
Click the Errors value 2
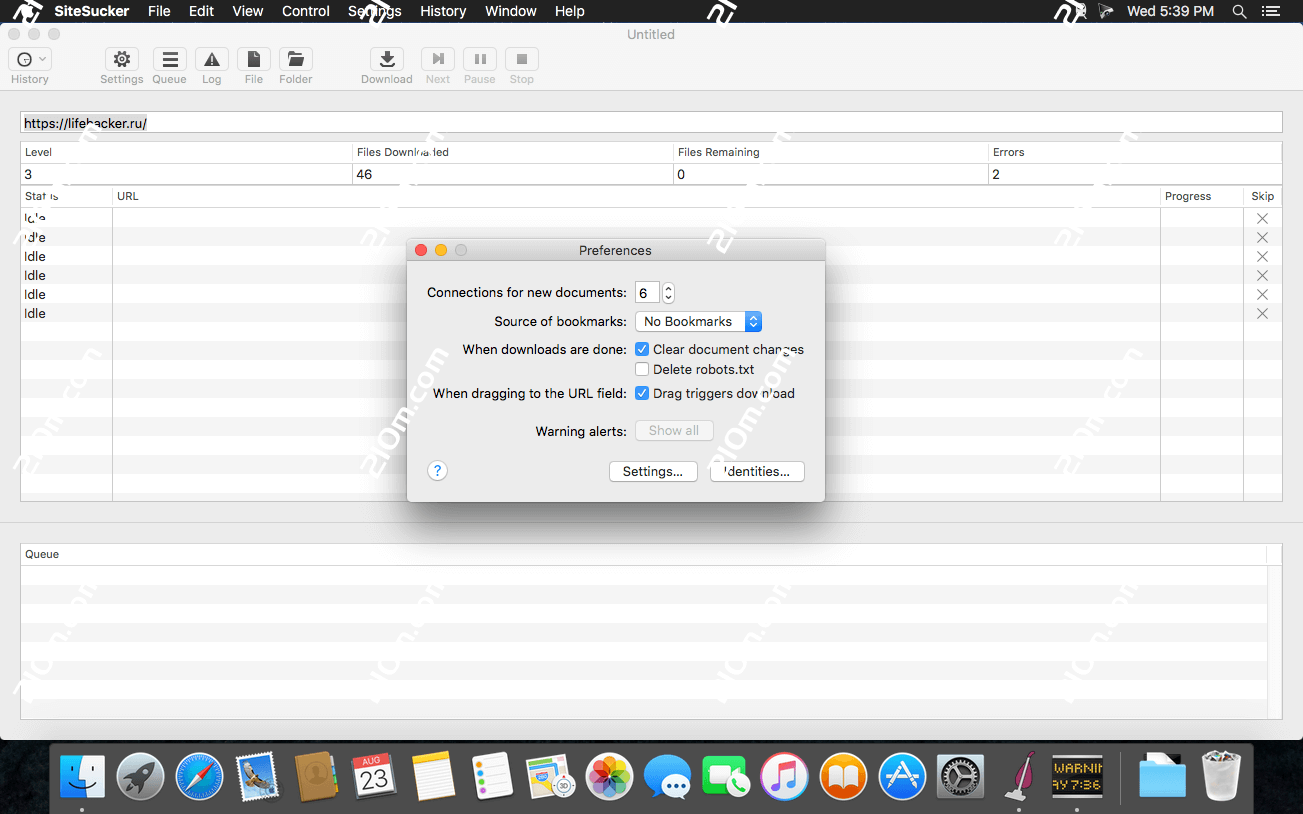click(x=996, y=174)
